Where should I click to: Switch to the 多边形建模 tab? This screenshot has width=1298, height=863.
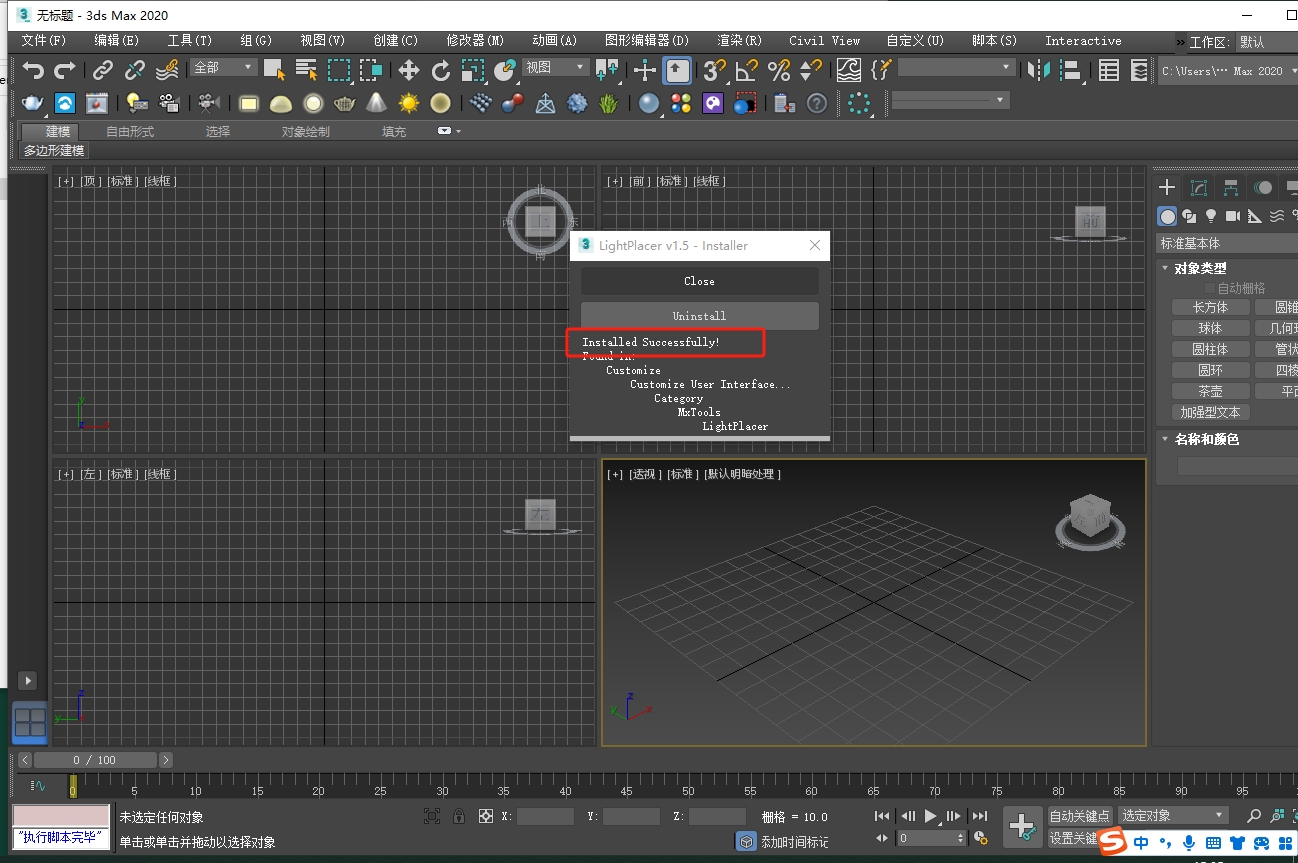pos(54,150)
